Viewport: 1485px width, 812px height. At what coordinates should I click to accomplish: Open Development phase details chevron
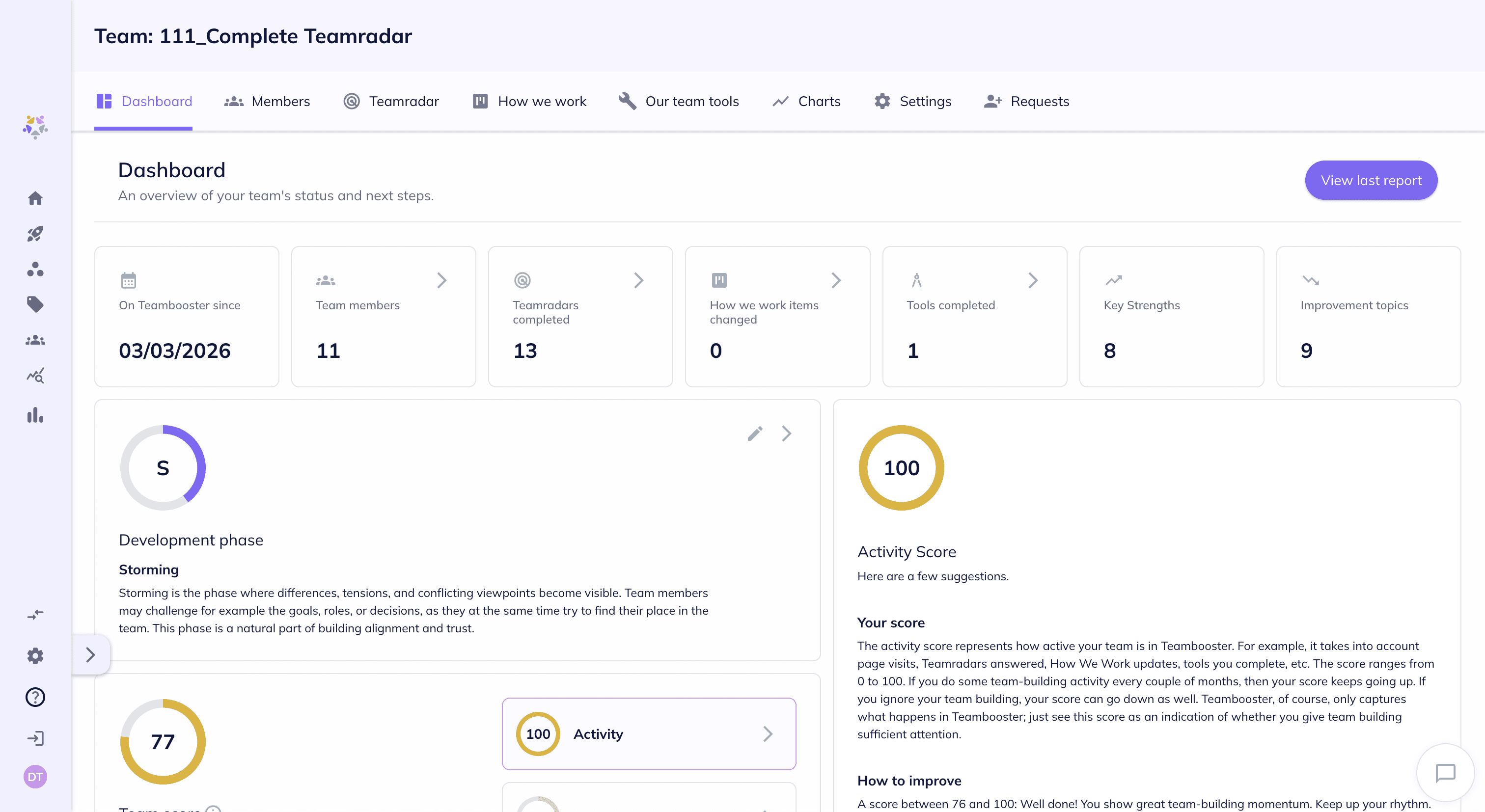[x=786, y=433]
